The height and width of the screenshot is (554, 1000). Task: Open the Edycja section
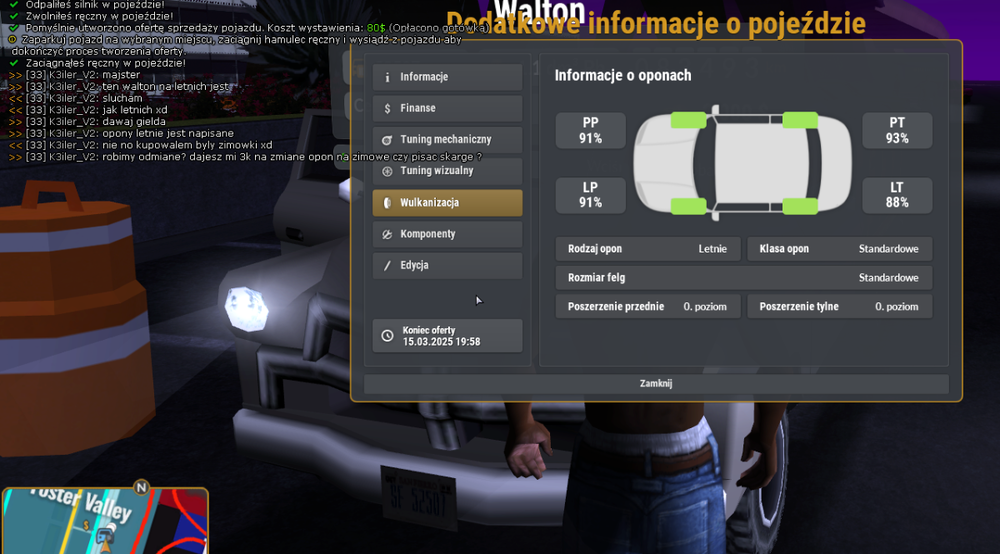click(x=447, y=265)
